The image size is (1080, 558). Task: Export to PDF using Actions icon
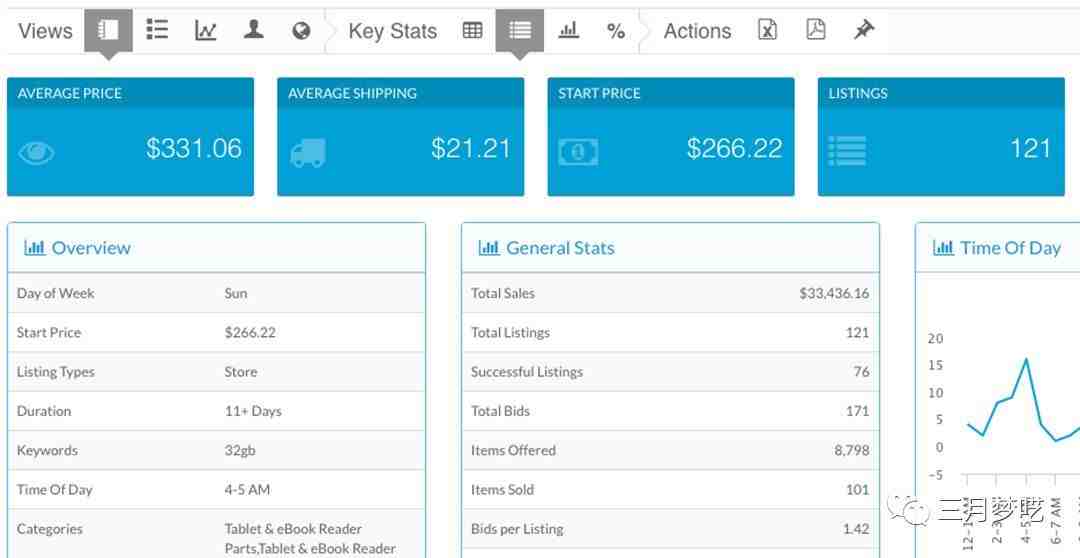click(816, 30)
